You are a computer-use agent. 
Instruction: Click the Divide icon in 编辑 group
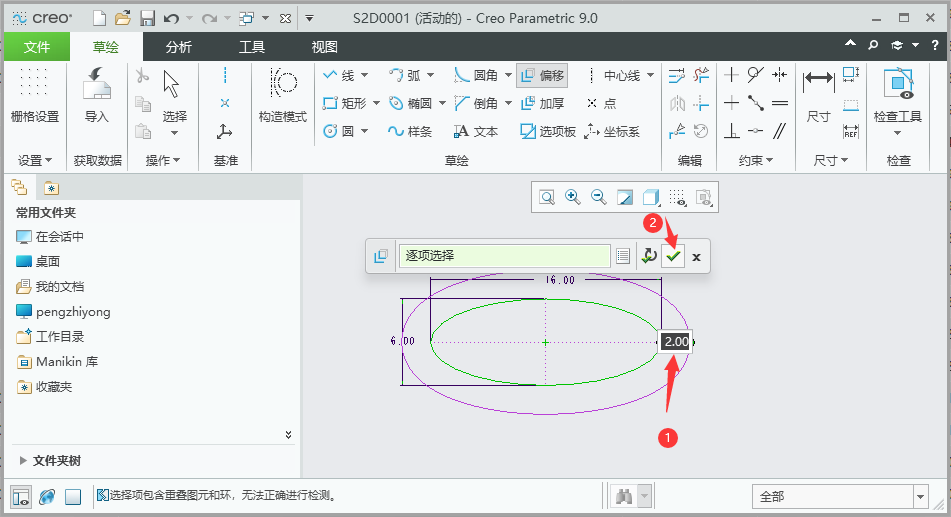pyautogui.click(x=677, y=131)
